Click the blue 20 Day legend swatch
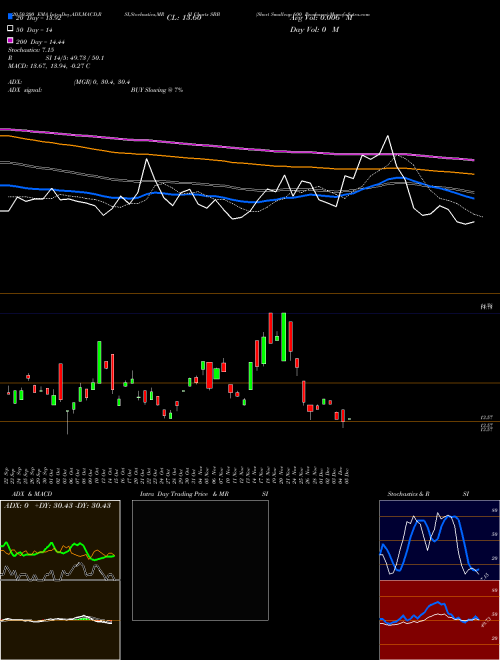 pyautogui.click(x=10, y=17)
